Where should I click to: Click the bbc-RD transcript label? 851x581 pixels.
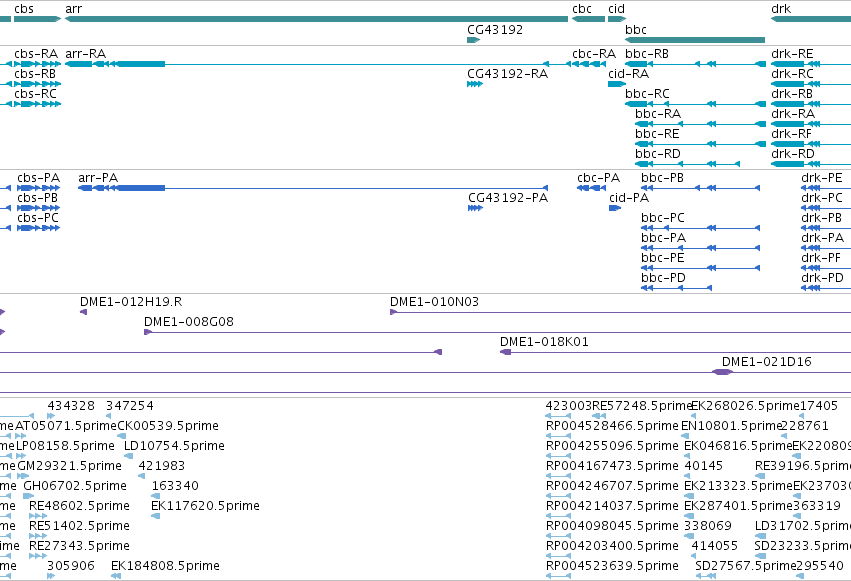click(658, 154)
